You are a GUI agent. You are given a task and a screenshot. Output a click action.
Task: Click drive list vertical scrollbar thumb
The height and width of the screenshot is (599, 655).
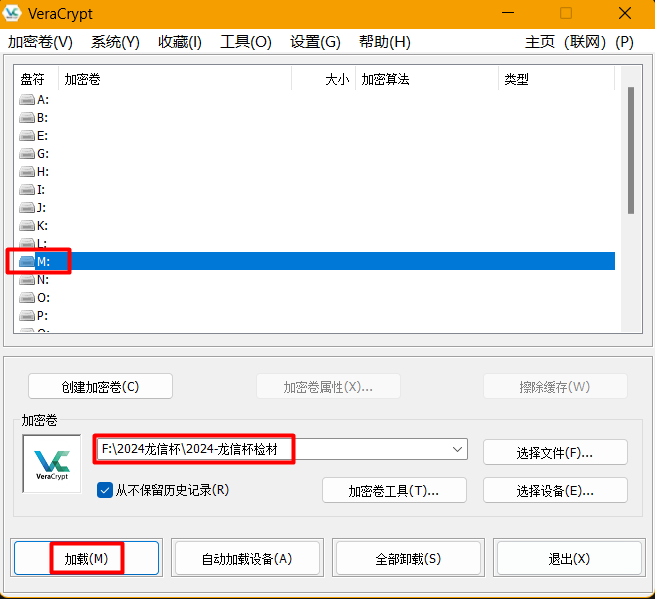pos(631,150)
